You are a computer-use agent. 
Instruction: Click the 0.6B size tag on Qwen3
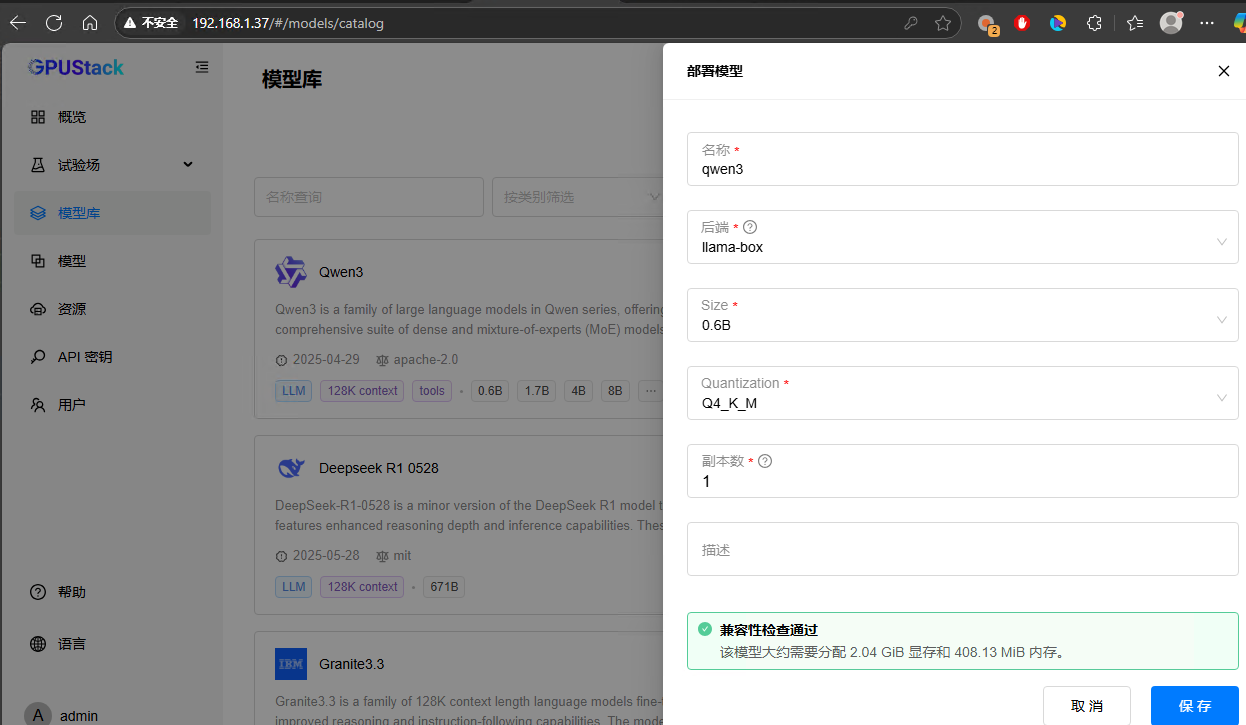(490, 391)
